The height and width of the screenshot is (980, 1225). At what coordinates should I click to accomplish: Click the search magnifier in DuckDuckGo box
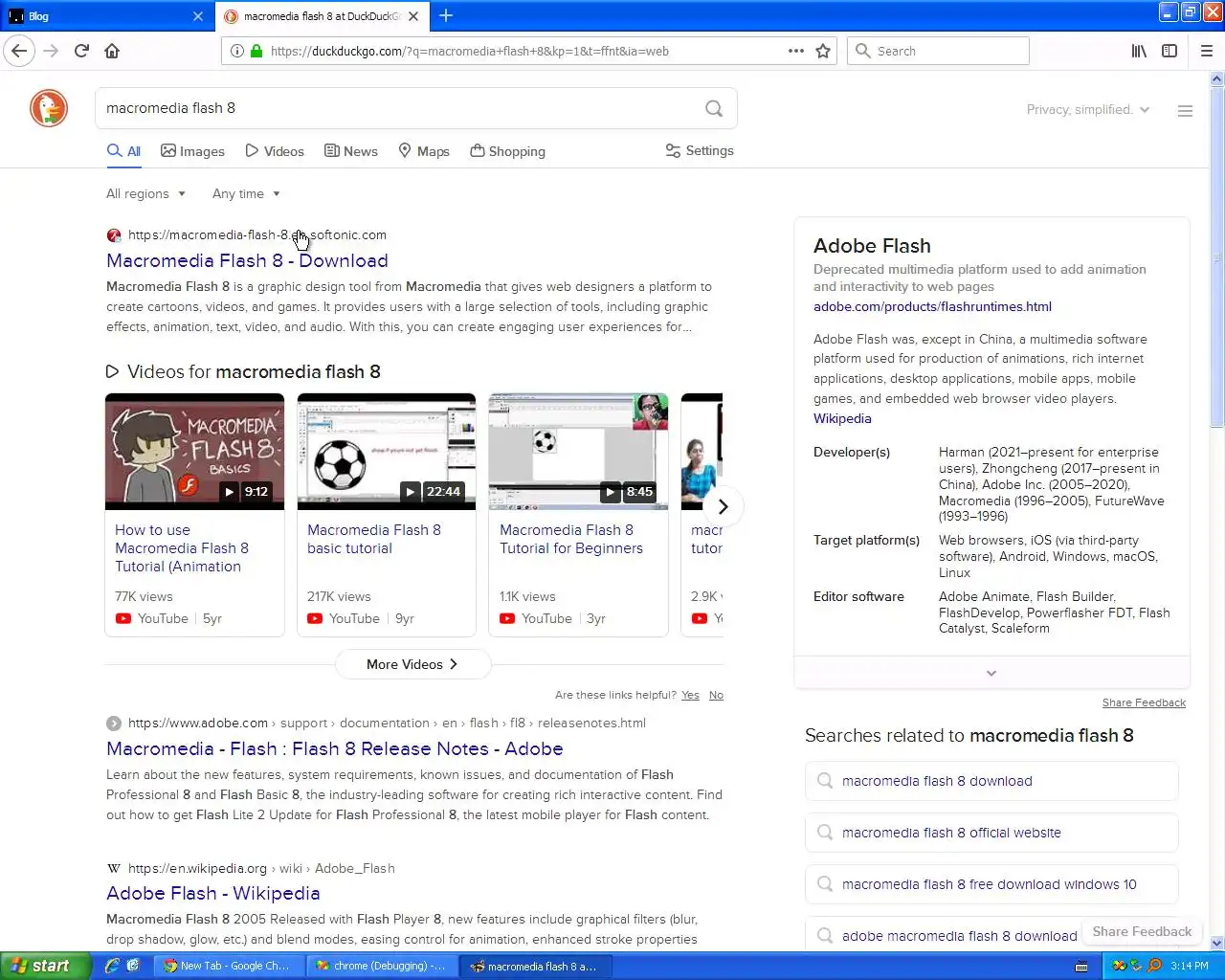point(714,108)
